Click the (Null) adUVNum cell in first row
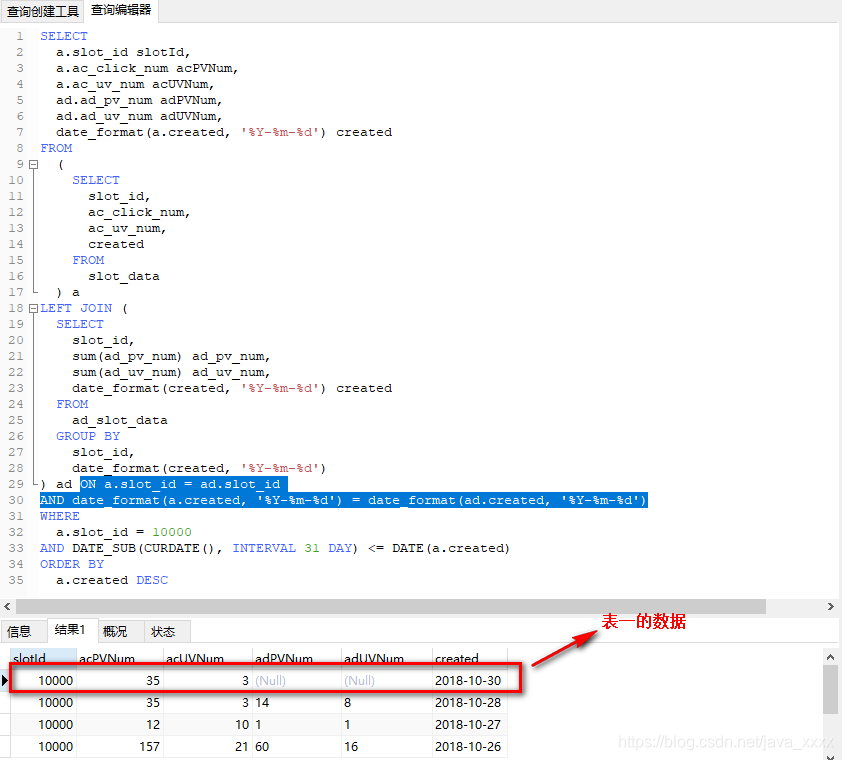 (x=387, y=681)
